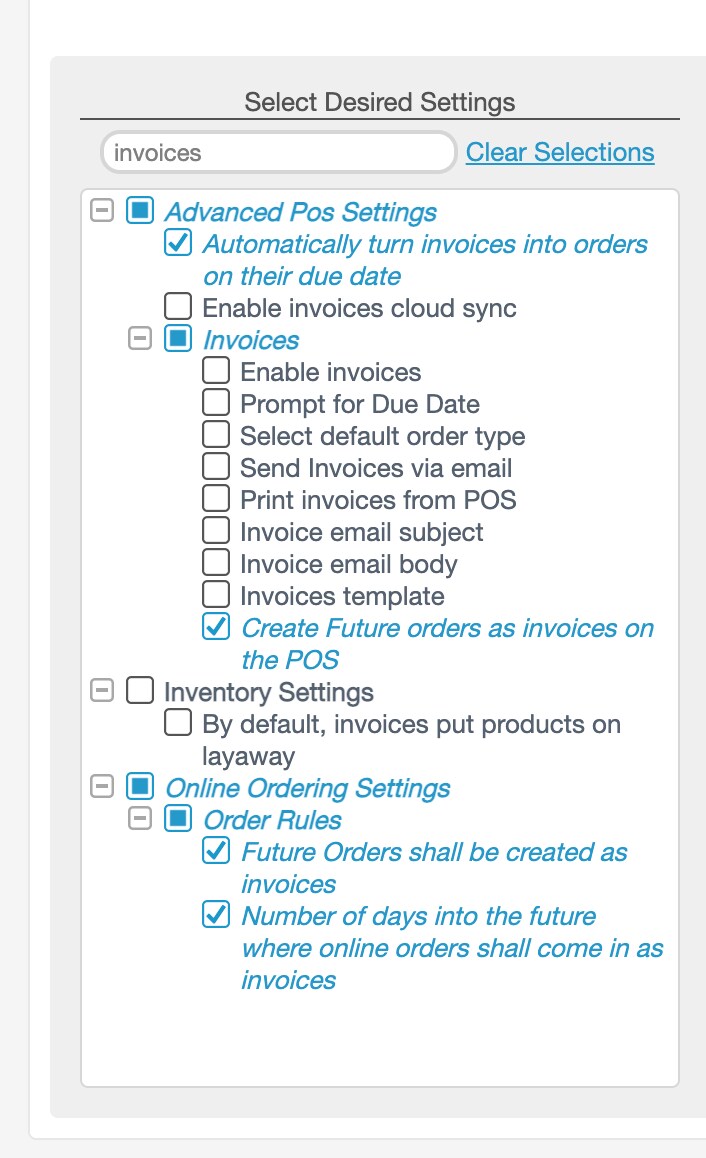This screenshot has width=706, height=1158.
Task: Click the invoices search field
Action: coord(277,152)
